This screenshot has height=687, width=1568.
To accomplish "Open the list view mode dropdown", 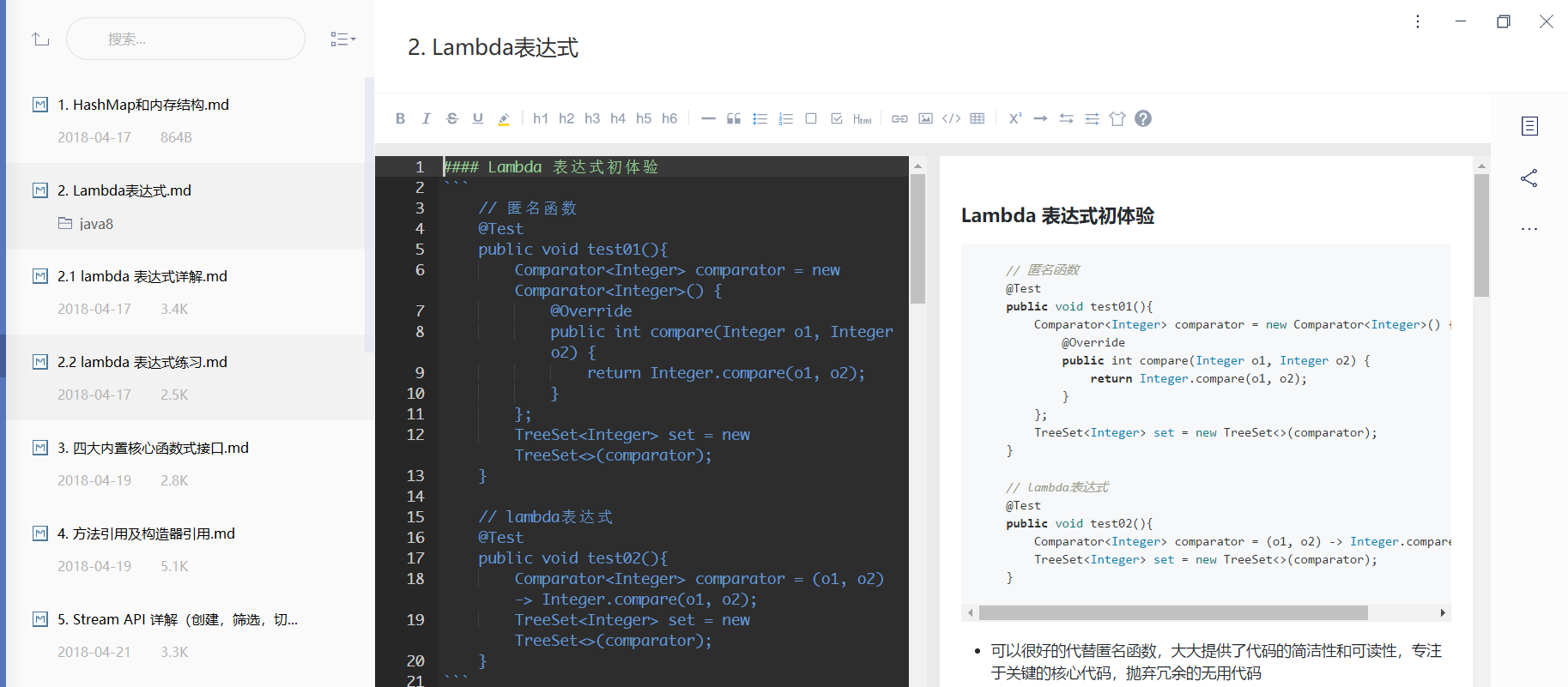I will (x=343, y=39).
